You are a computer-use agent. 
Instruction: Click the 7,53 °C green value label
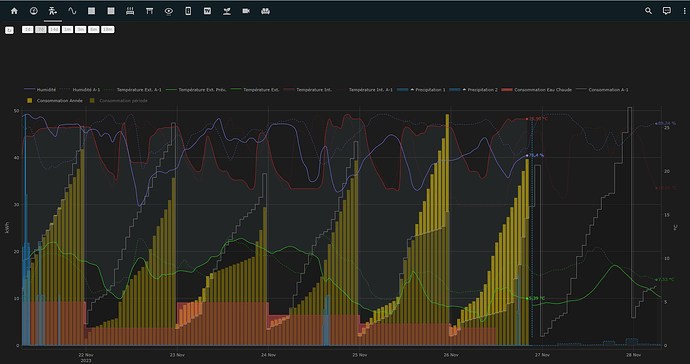click(666, 279)
